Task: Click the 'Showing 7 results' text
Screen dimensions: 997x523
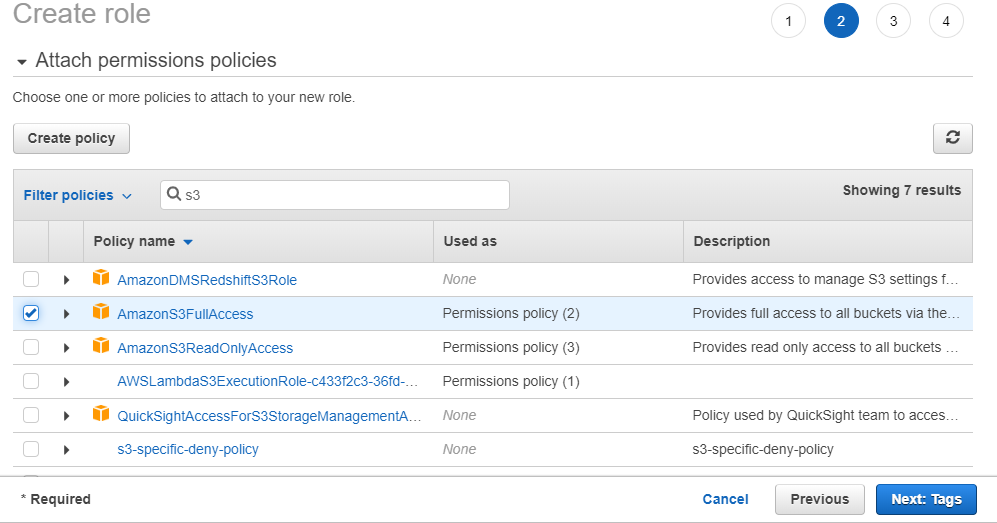Action: pos(902,190)
